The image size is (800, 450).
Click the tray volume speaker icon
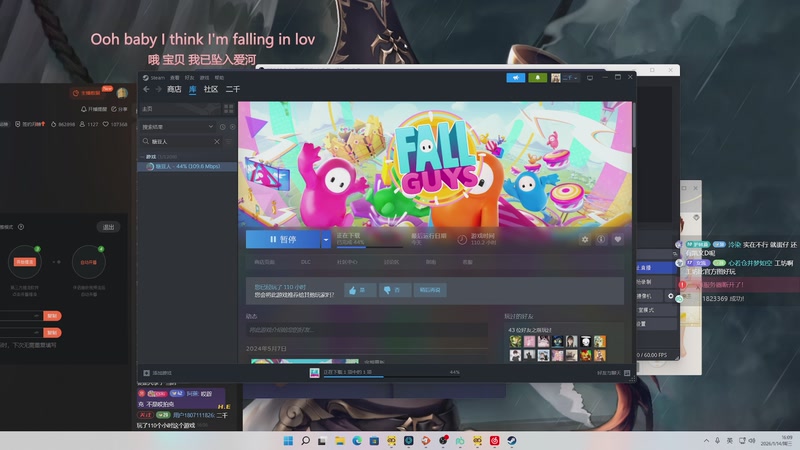click(x=752, y=441)
